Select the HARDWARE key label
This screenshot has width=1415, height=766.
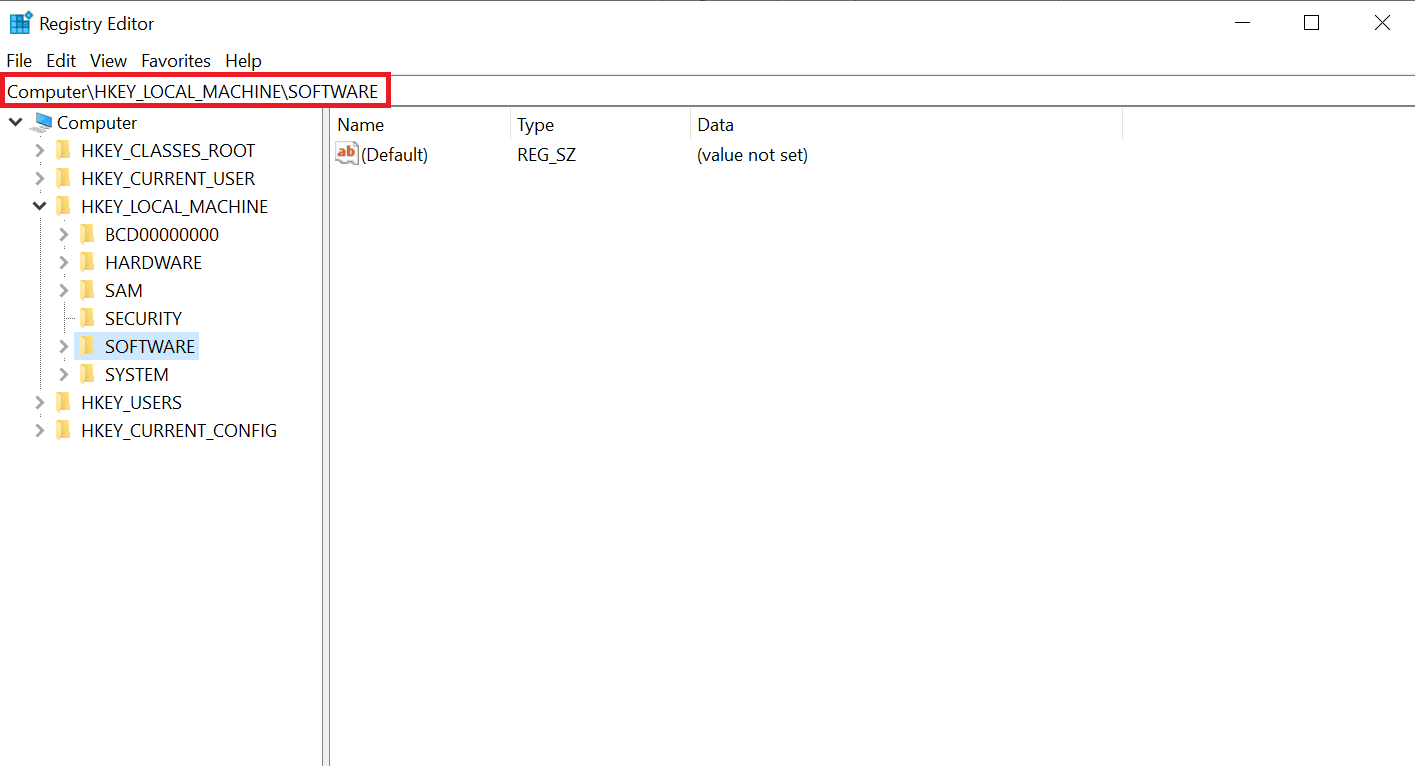[x=154, y=263]
